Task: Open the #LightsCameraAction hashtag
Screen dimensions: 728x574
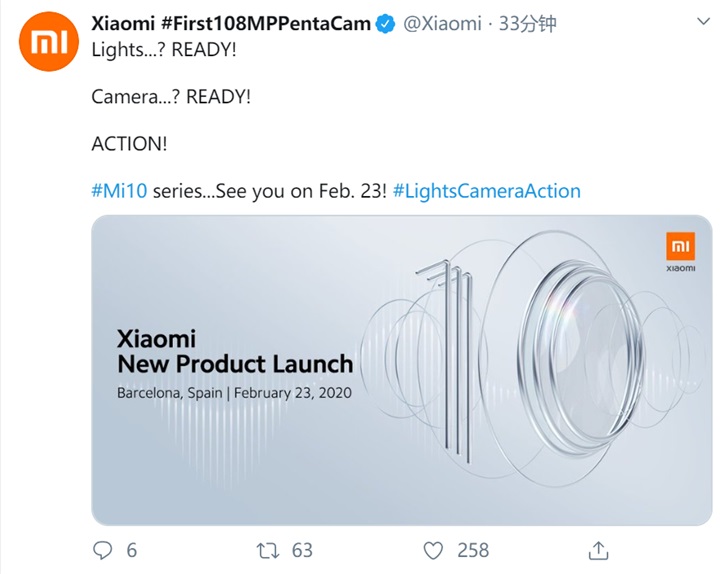Action: 487,190
